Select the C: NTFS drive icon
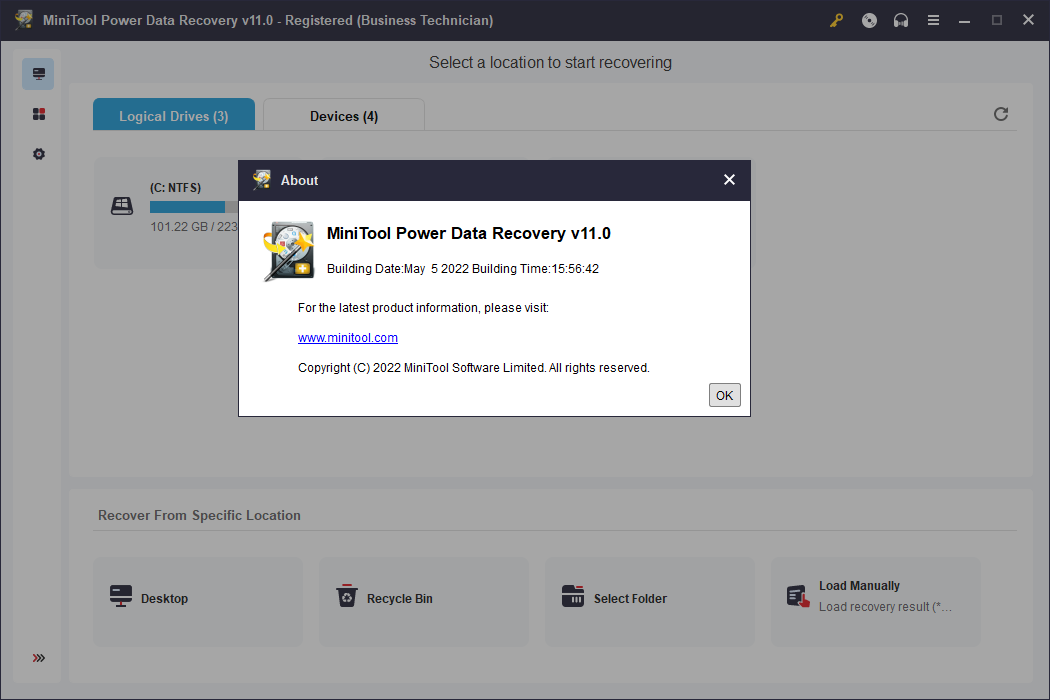This screenshot has width=1050, height=700. click(x=122, y=206)
